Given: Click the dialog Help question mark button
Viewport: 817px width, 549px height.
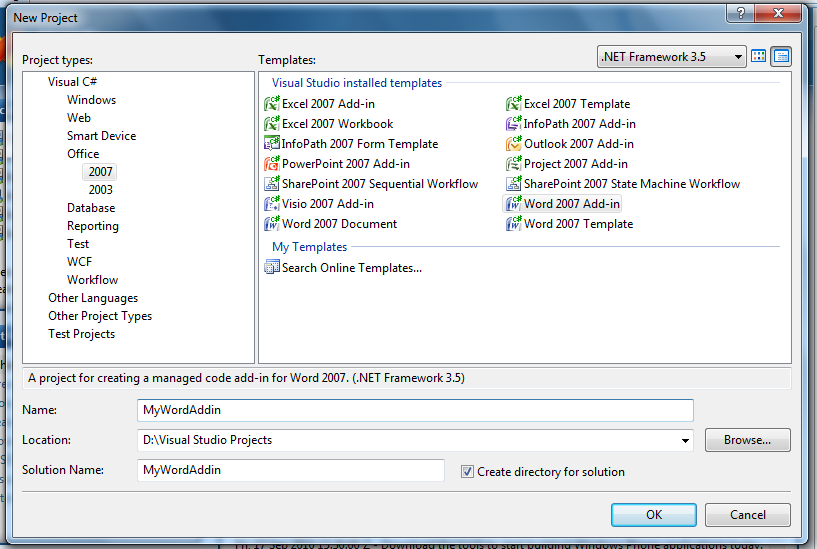Looking at the screenshot, I should [740, 13].
